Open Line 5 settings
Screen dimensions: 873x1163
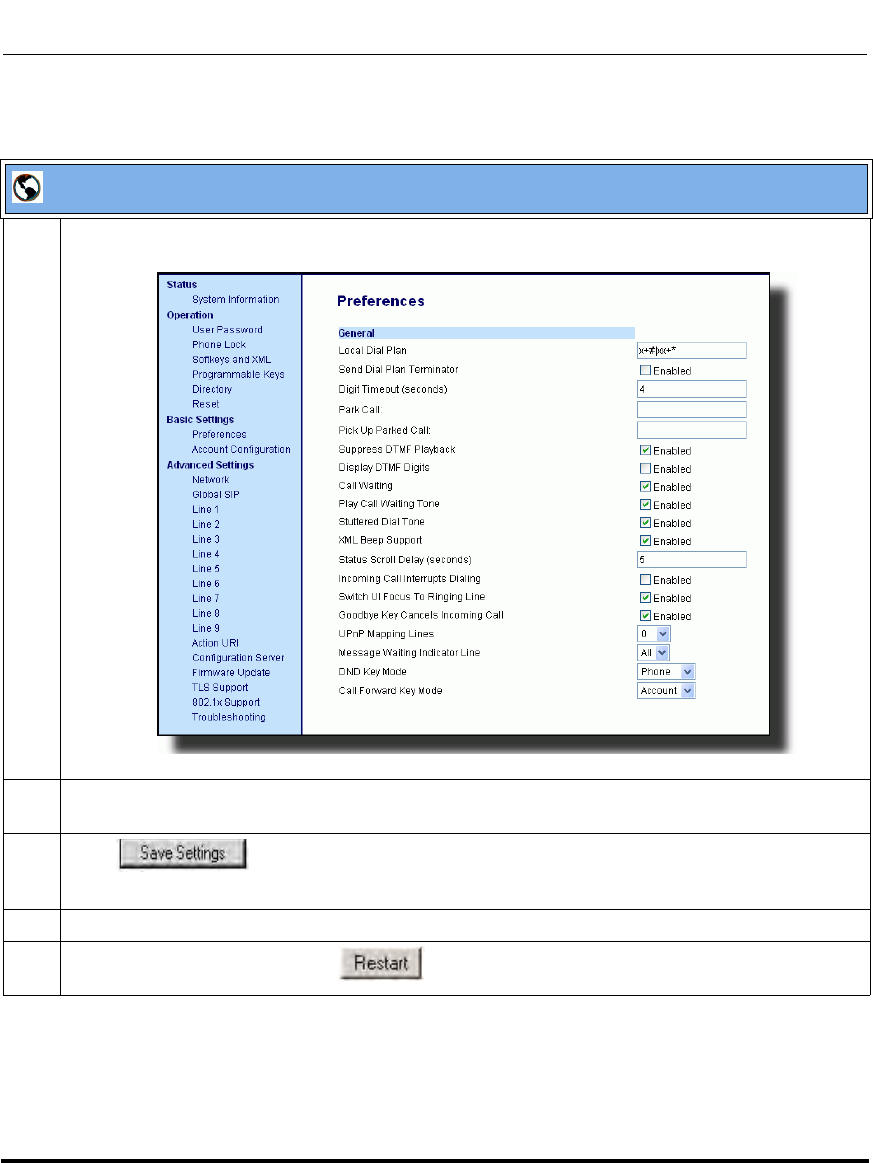coord(205,569)
